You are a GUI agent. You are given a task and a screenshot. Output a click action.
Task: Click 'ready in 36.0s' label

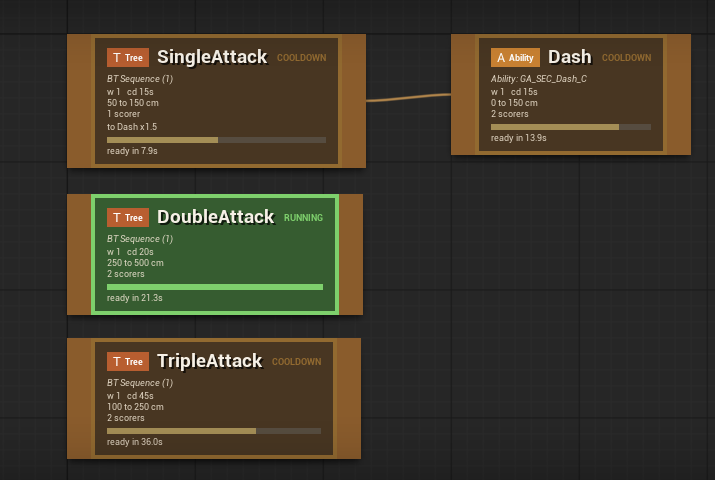135,442
